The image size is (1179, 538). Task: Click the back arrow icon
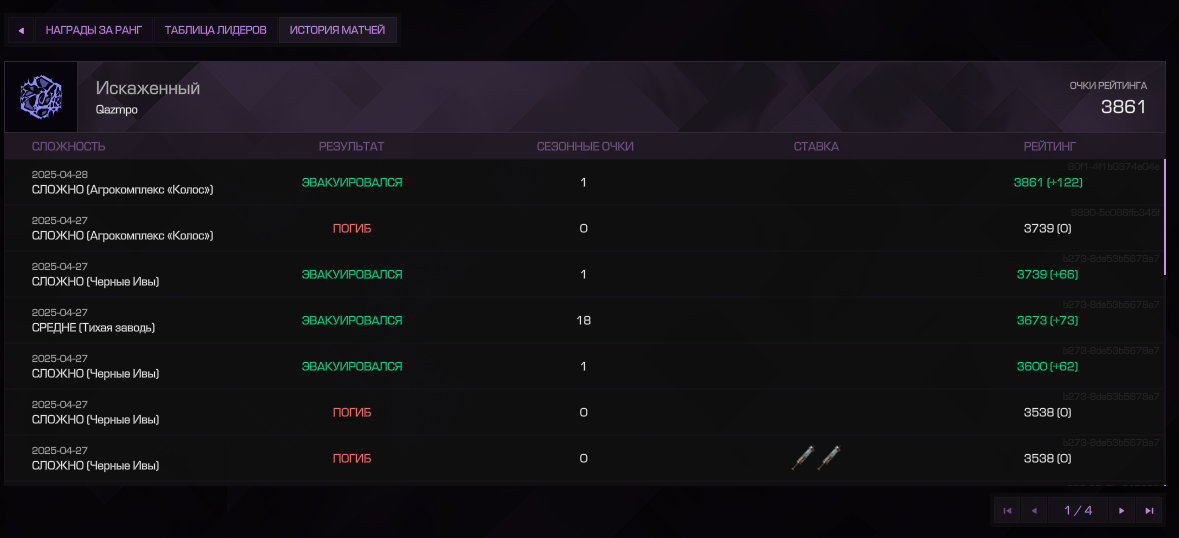click(x=21, y=31)
